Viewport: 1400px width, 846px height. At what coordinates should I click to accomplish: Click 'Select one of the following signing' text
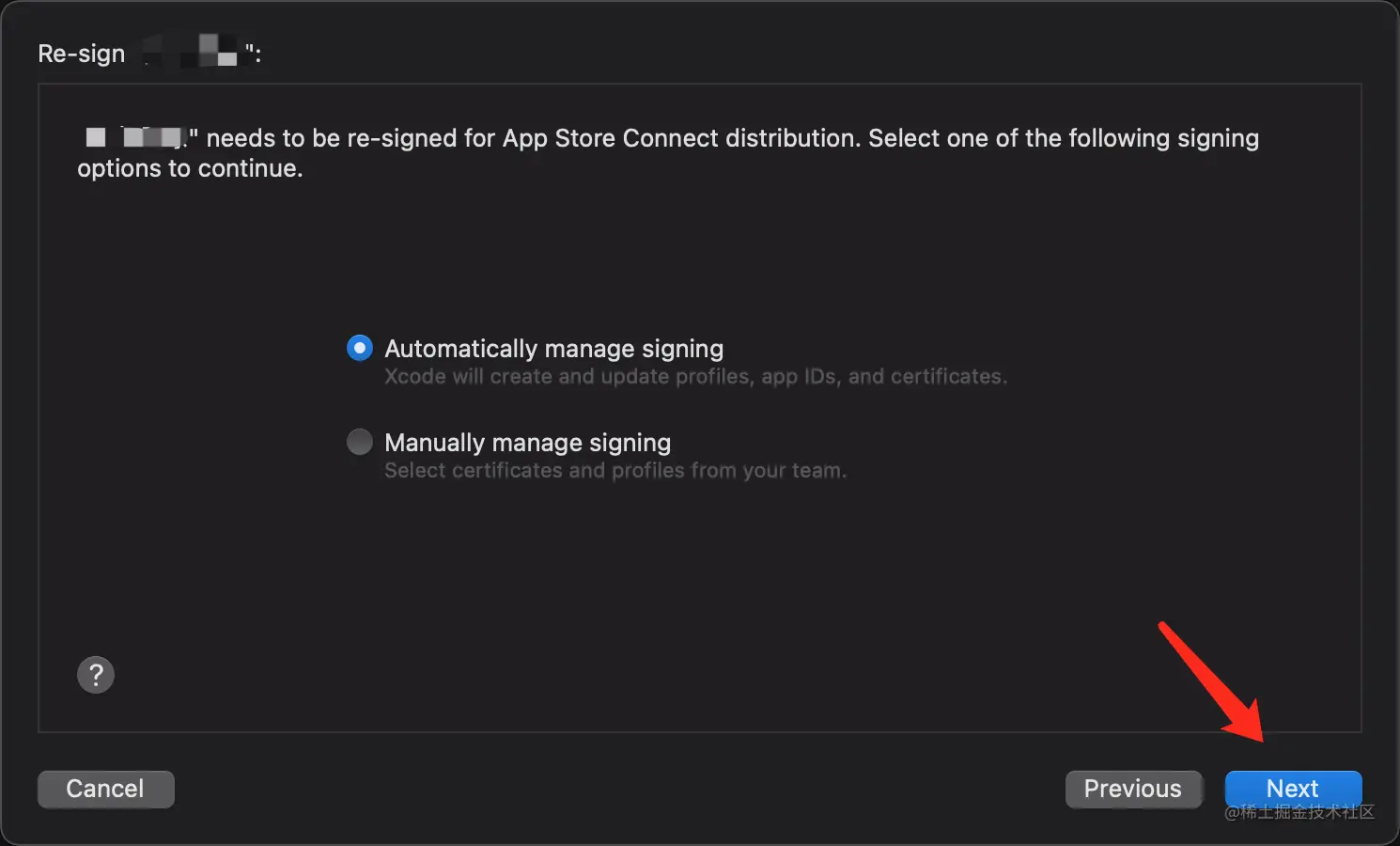(x=1063, y=138)
